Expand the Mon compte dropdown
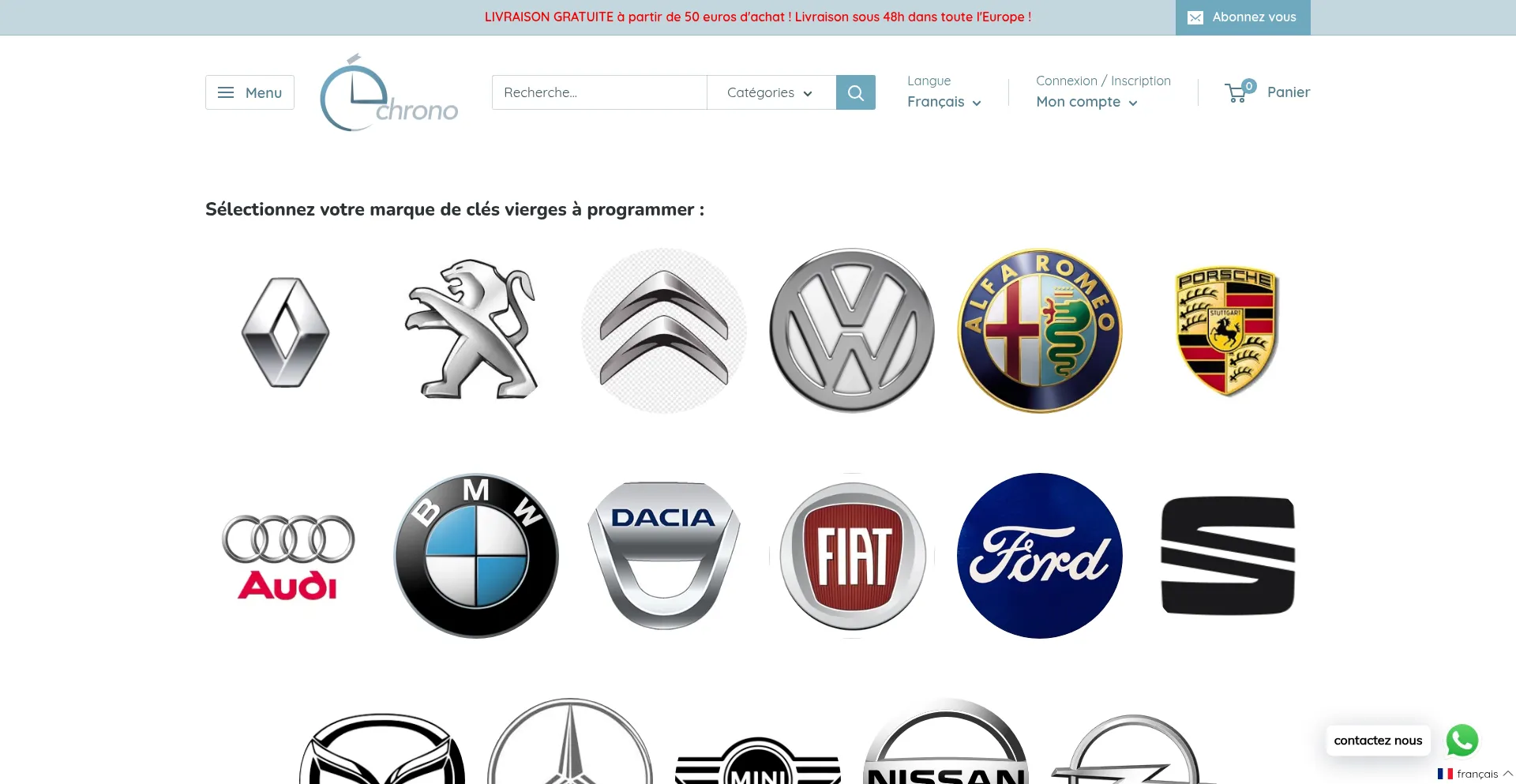Viewport: 1516px width, 784px height. pos(1087,102)
